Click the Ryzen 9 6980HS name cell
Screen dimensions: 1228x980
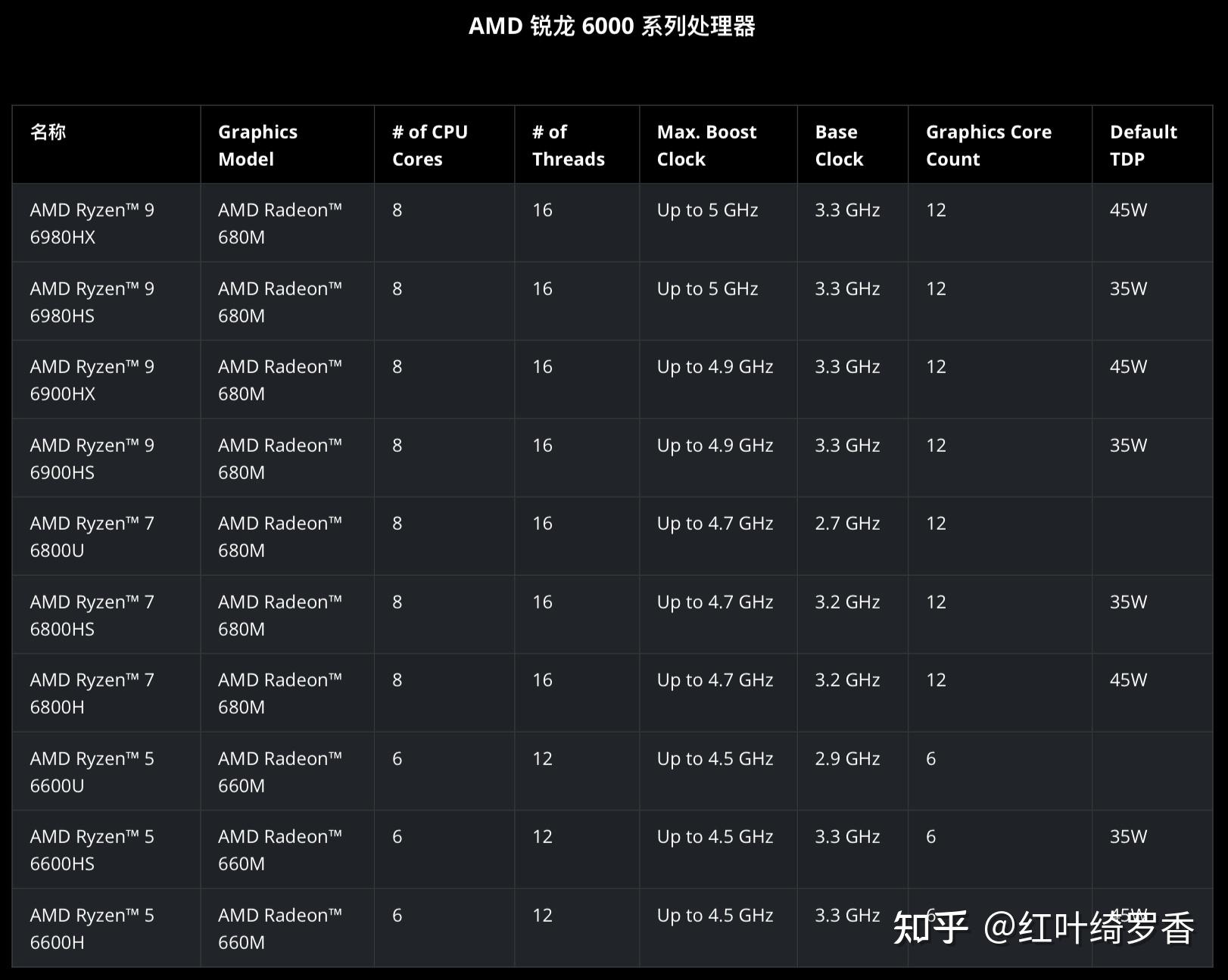(92, 302)
